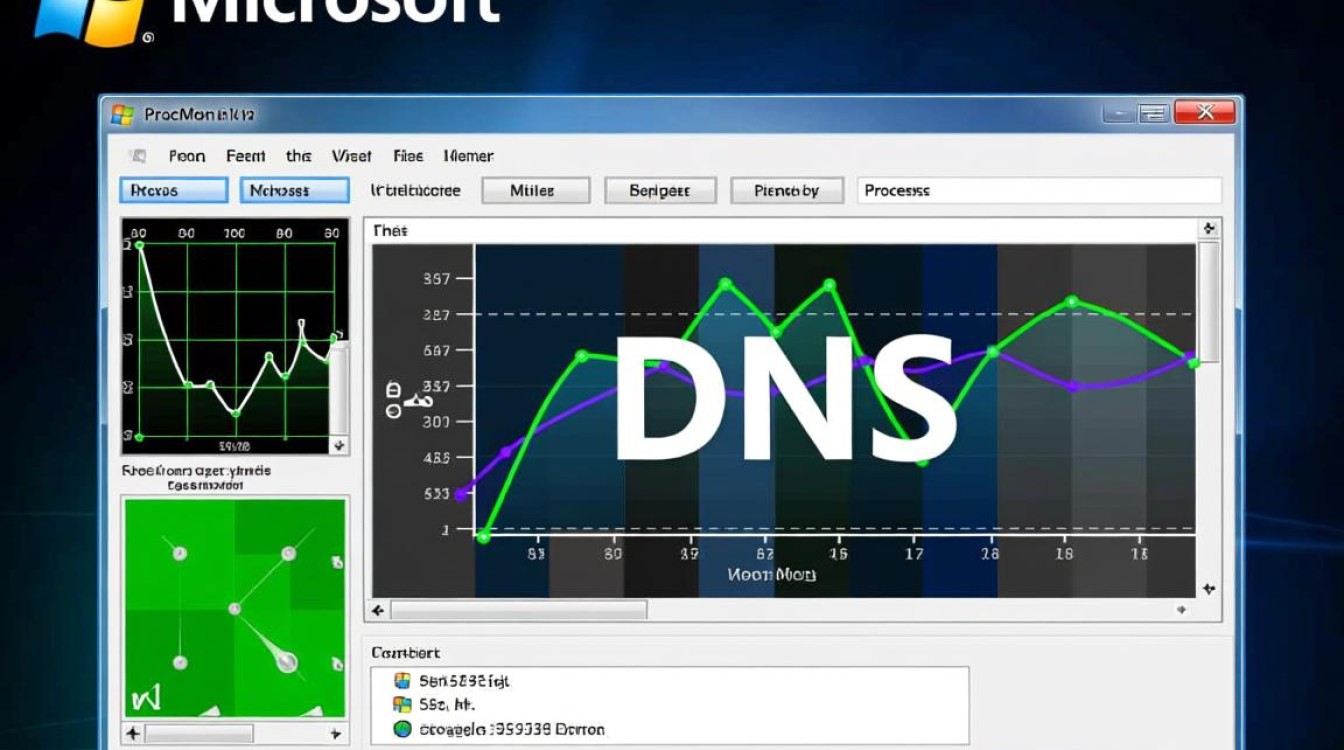Click the down arrow beside the main chart
Viewport: 1344px width, 750px height.
pyautogui.click(x=1209, y=589)
